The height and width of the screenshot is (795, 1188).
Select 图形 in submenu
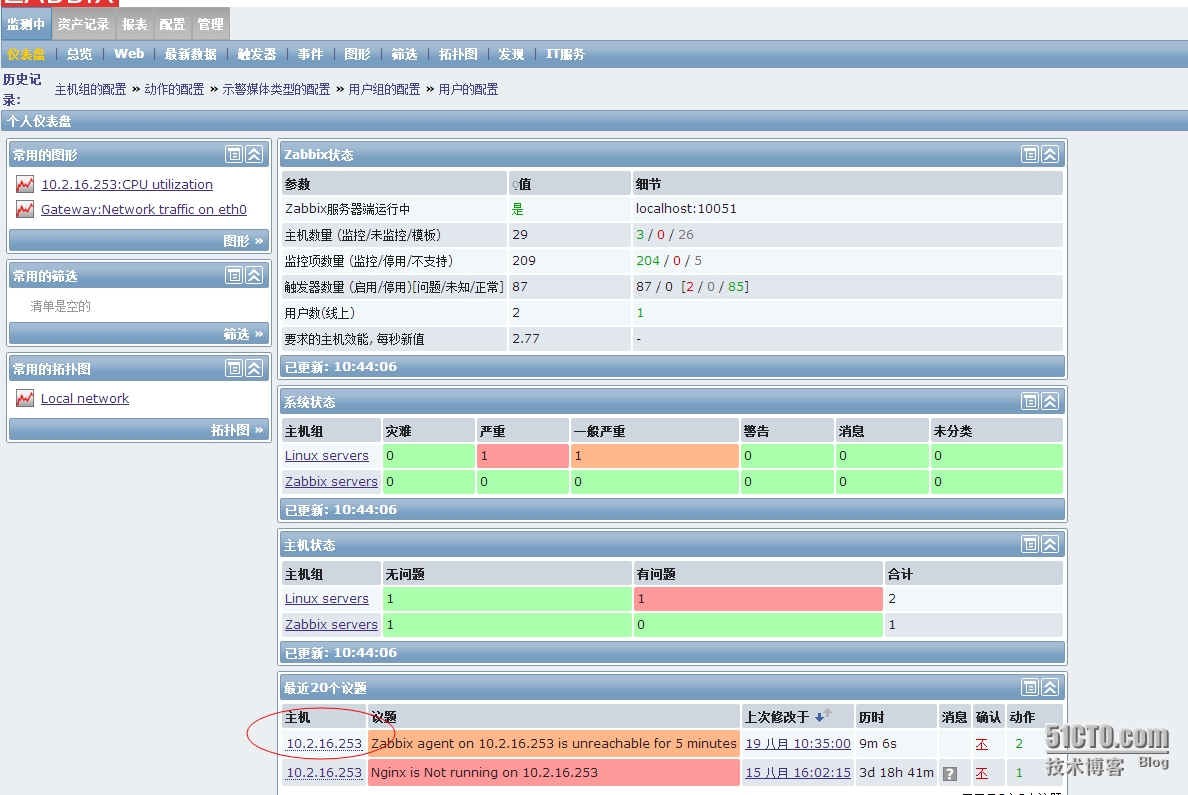click(357, 54)
